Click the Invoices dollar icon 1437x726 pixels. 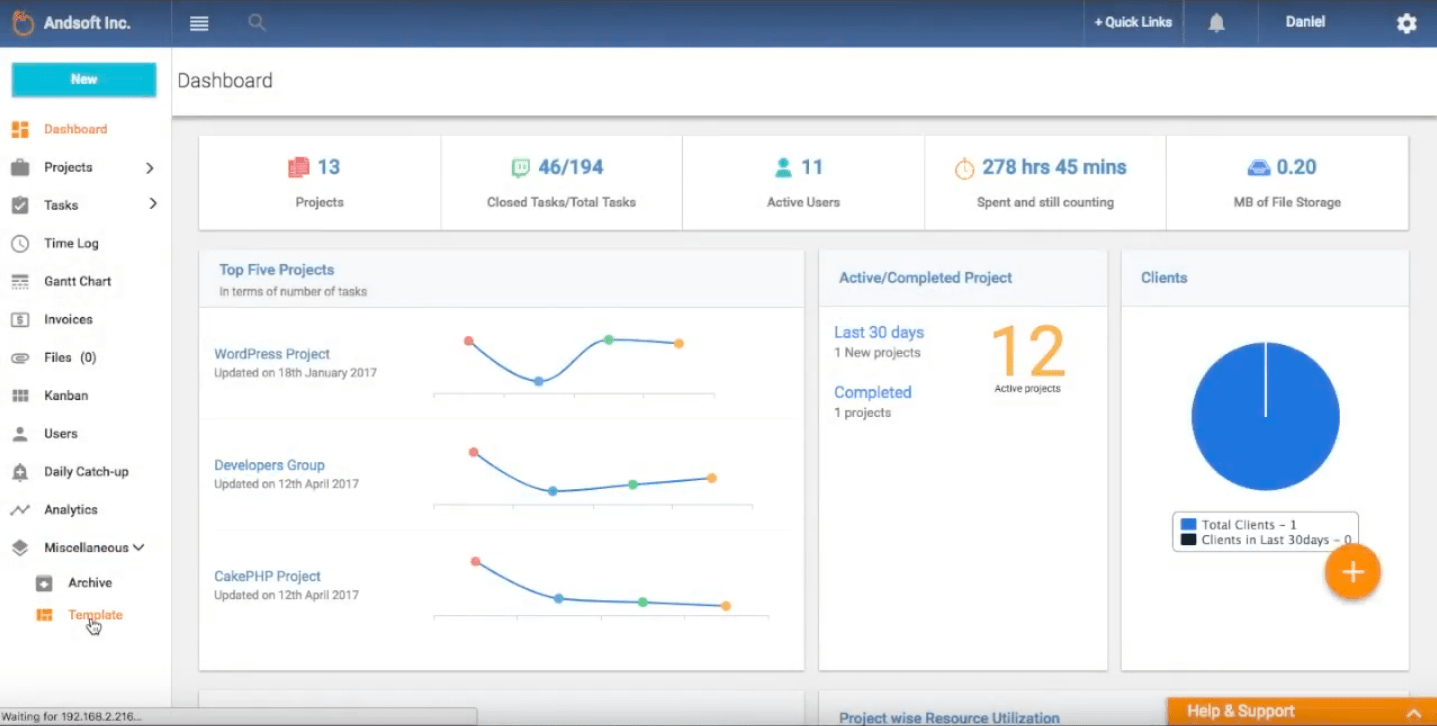coord(20,319)
